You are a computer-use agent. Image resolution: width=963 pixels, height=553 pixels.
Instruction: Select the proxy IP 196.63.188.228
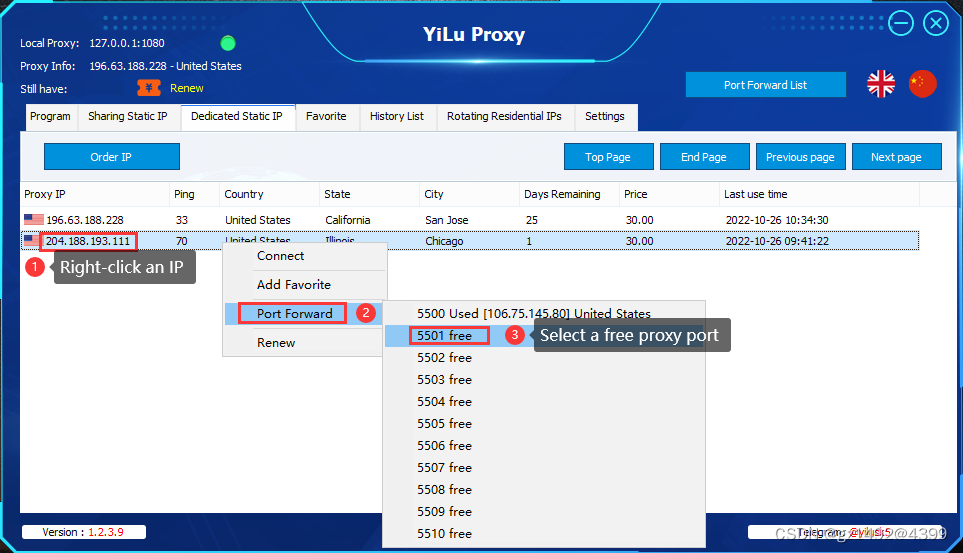85,220
